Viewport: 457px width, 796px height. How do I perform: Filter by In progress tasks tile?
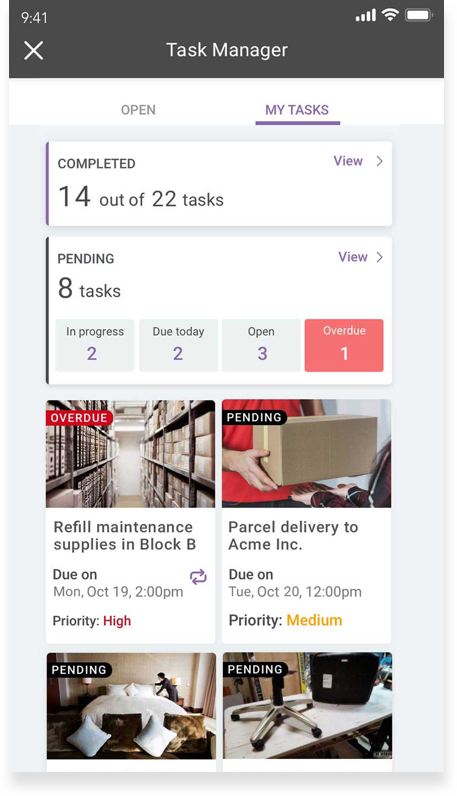coord(94,345)
